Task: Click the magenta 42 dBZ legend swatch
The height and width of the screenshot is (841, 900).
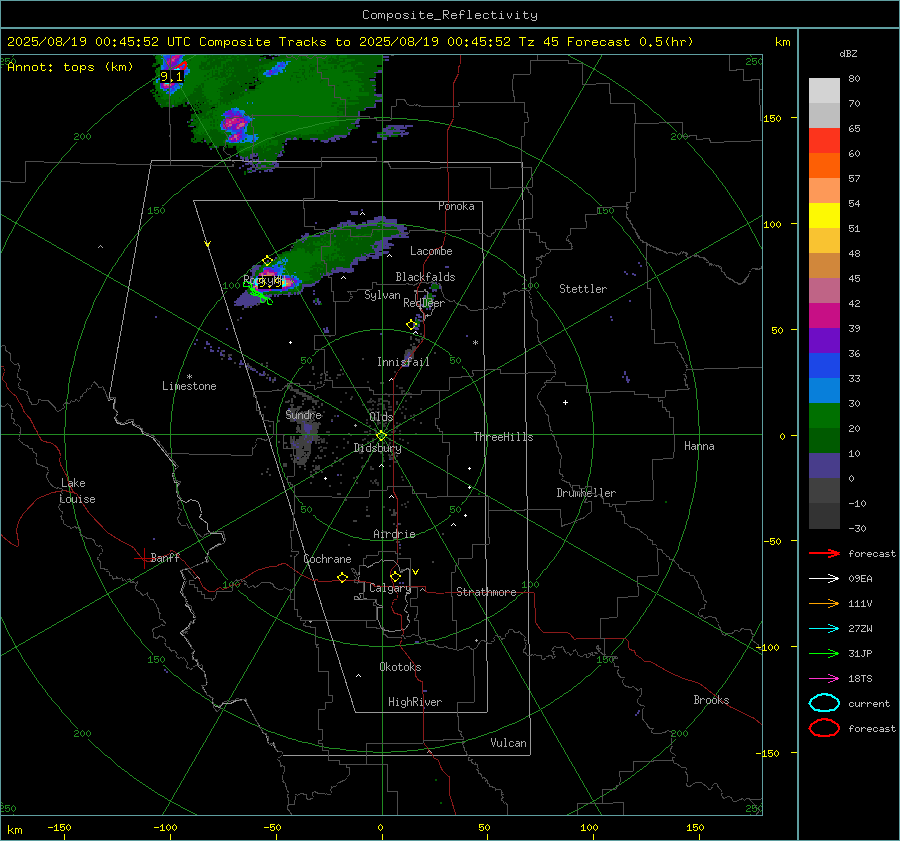Action: click(824, 315)
